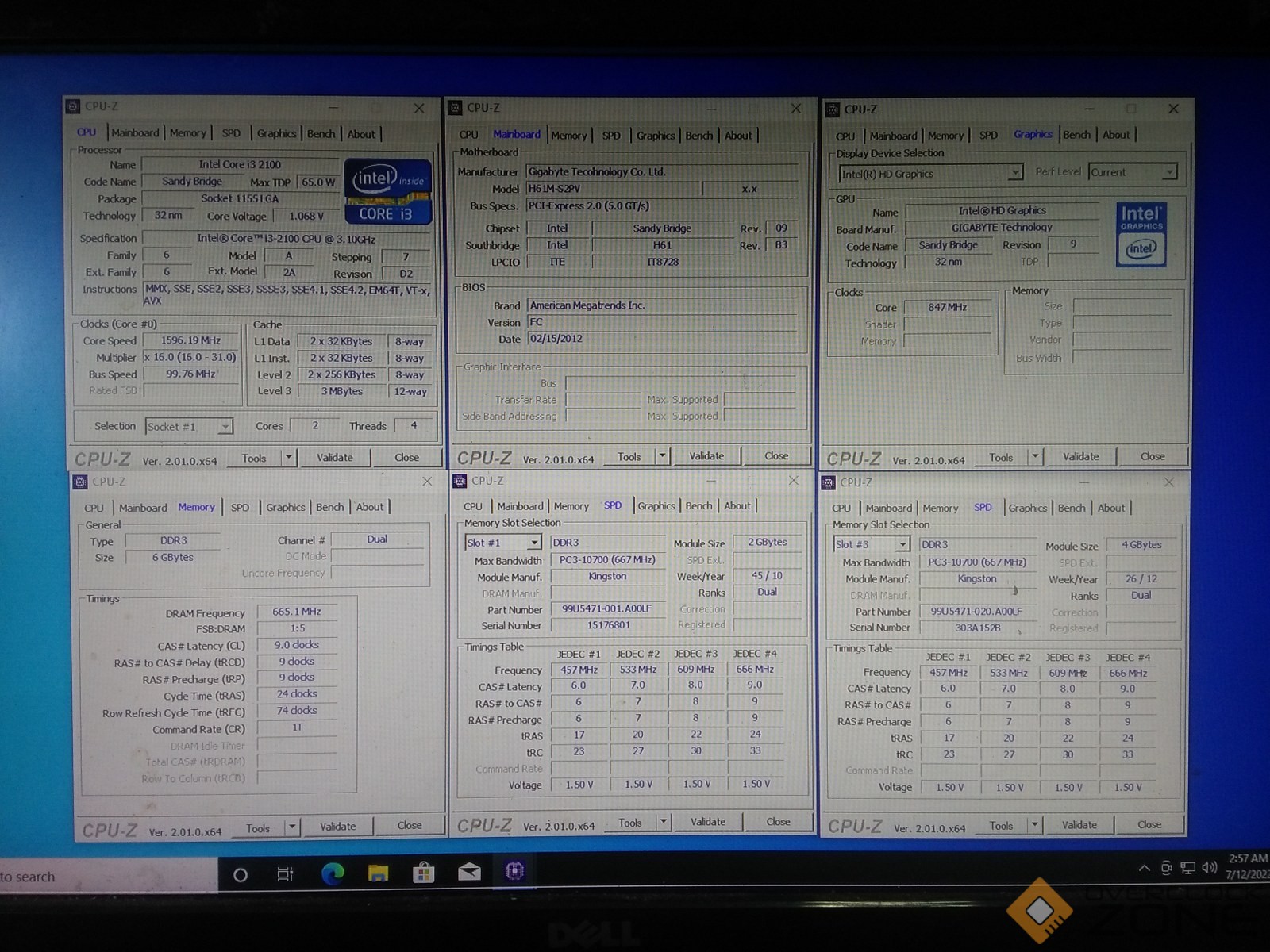Click memory size 6 GBytes value
The width and height of the screenshot is (1270, 952).
(172, 558)
